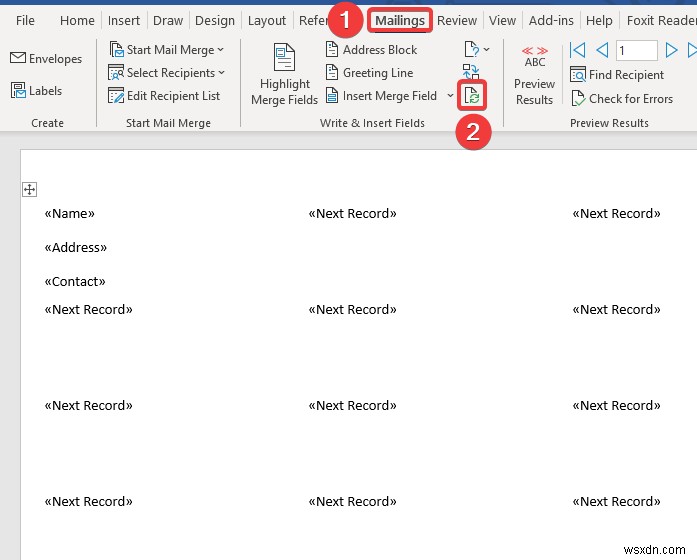This screenshot has height=560, width=697.
Task: Open Select Recipients dropdown
Action: click(167, 73)
